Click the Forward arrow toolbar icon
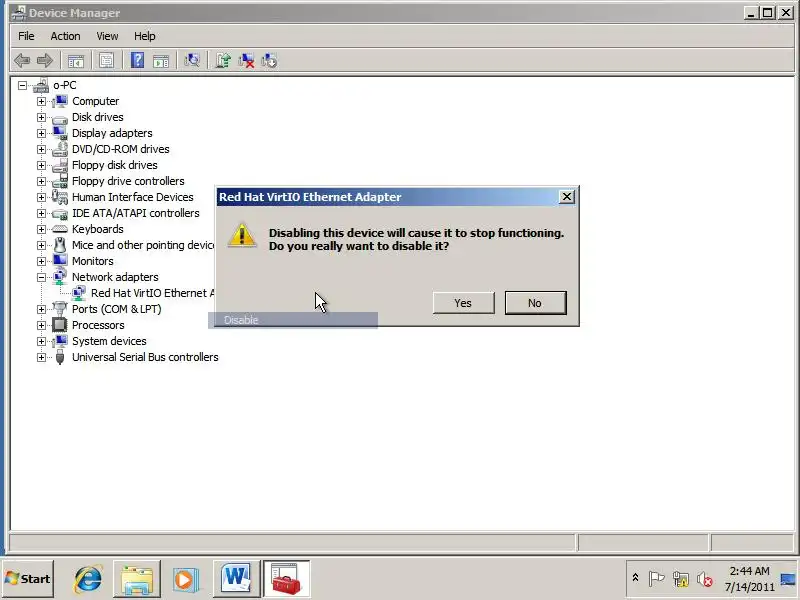The height and width of the screenshot is (600, 800). click(x=45, y=61)
